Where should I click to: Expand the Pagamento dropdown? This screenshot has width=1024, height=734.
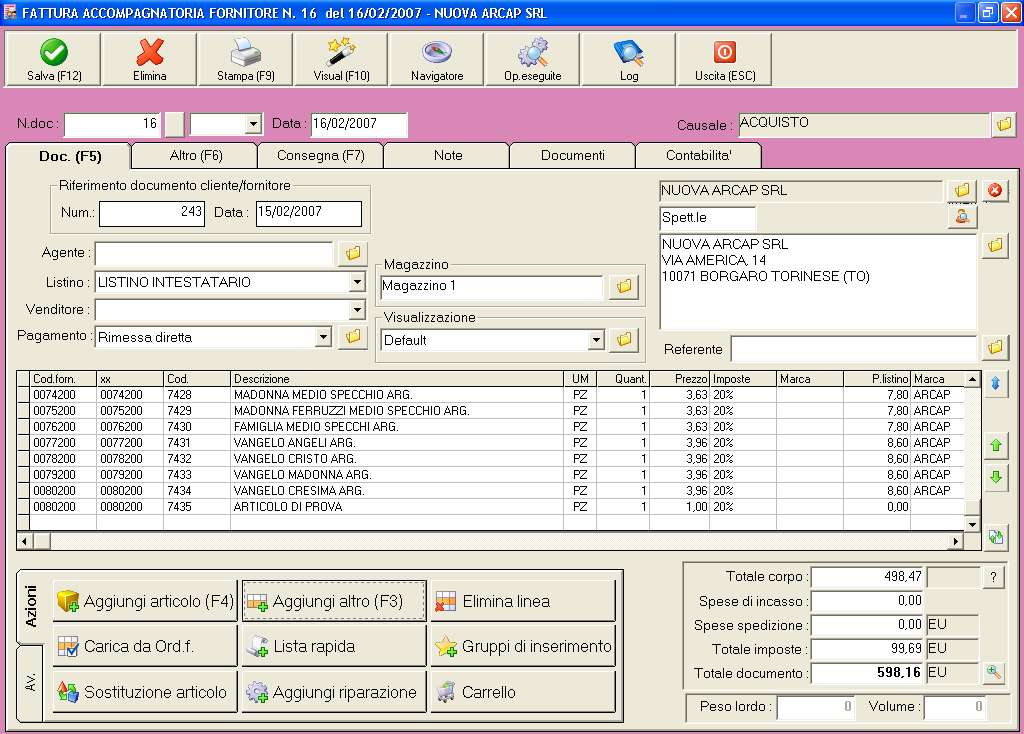click(322, 338)
